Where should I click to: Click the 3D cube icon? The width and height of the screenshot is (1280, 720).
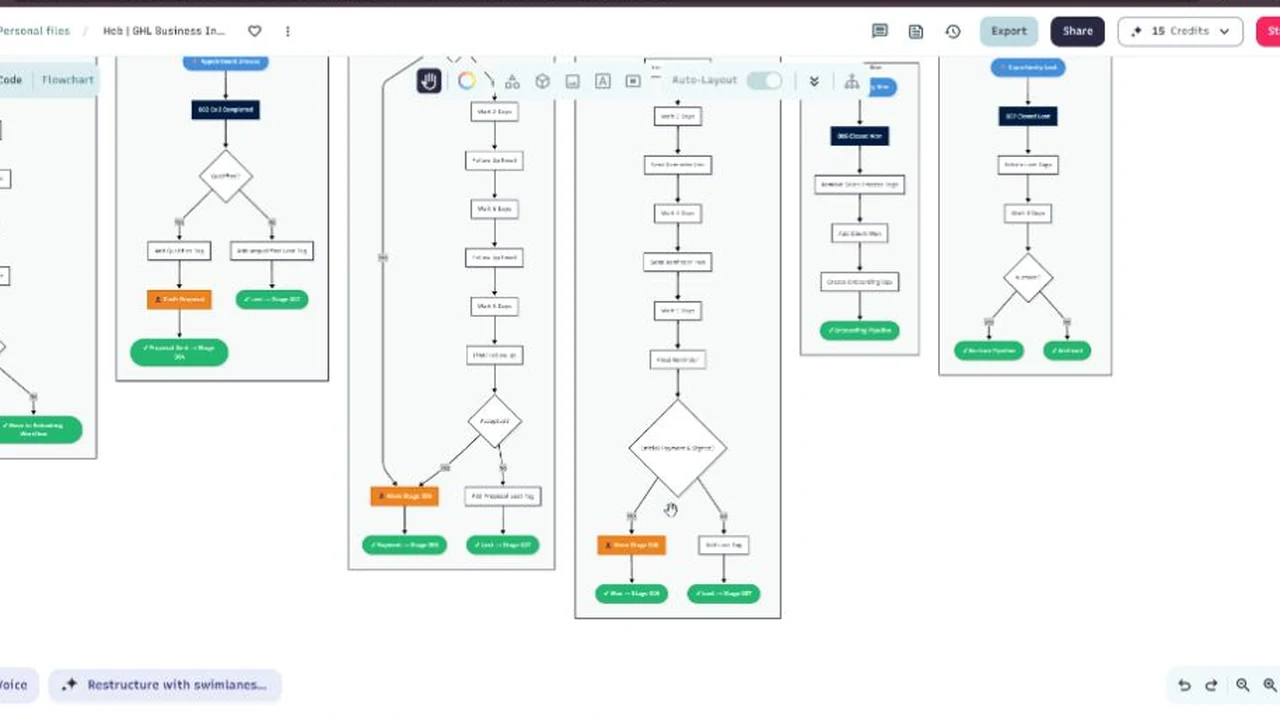(543, 81)
